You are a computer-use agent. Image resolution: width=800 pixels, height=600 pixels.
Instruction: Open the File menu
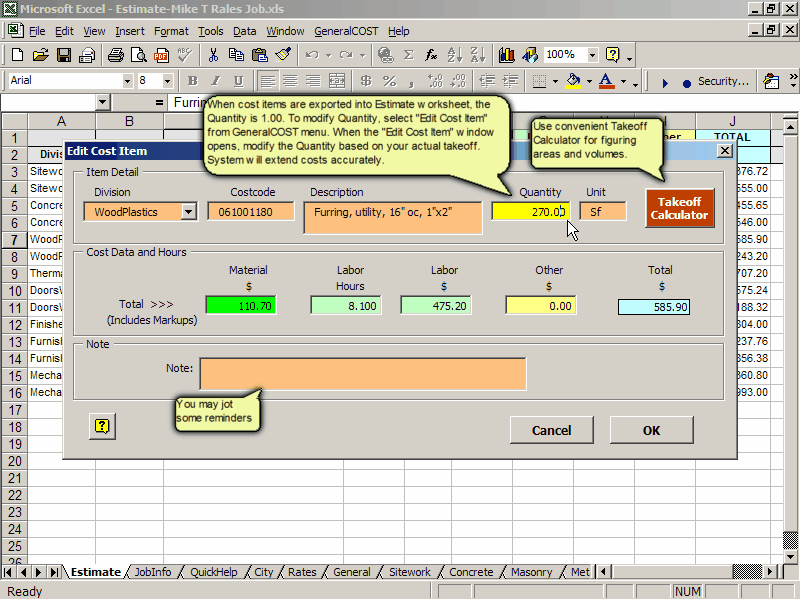(x=37, y=31)
